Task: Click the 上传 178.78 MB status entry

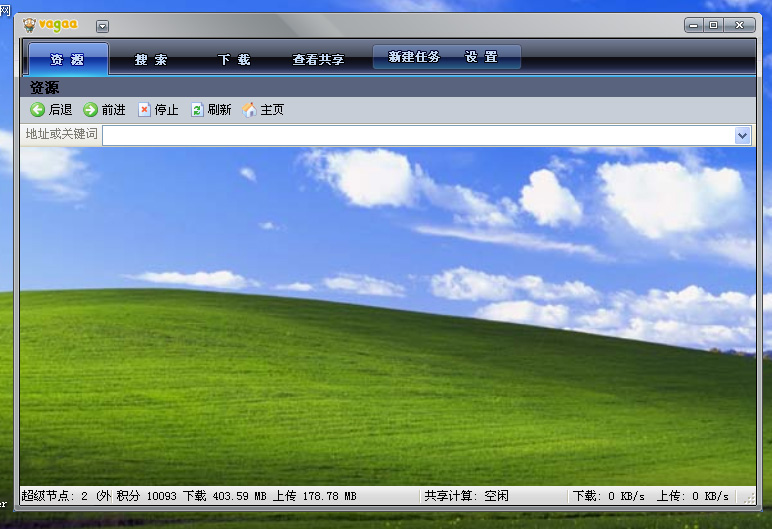Action: pyautogui.click(x=315, y=496)
